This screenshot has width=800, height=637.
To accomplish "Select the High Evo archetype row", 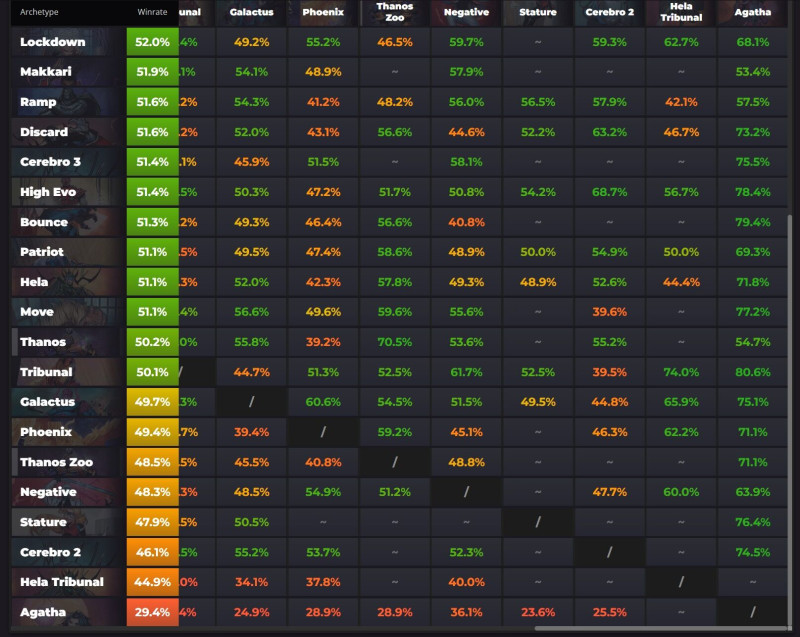I will point(48,192).
